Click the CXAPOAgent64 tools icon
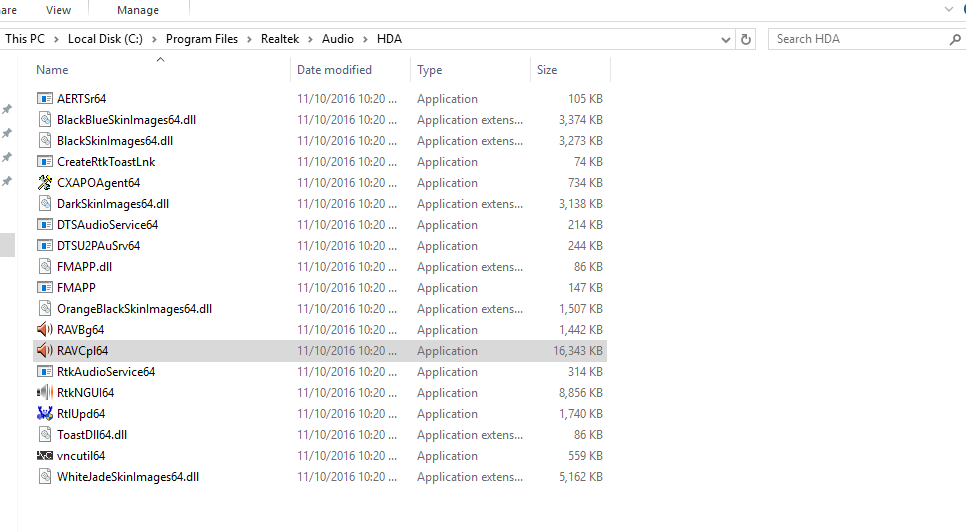966x532 pixels. coord(44,182)
